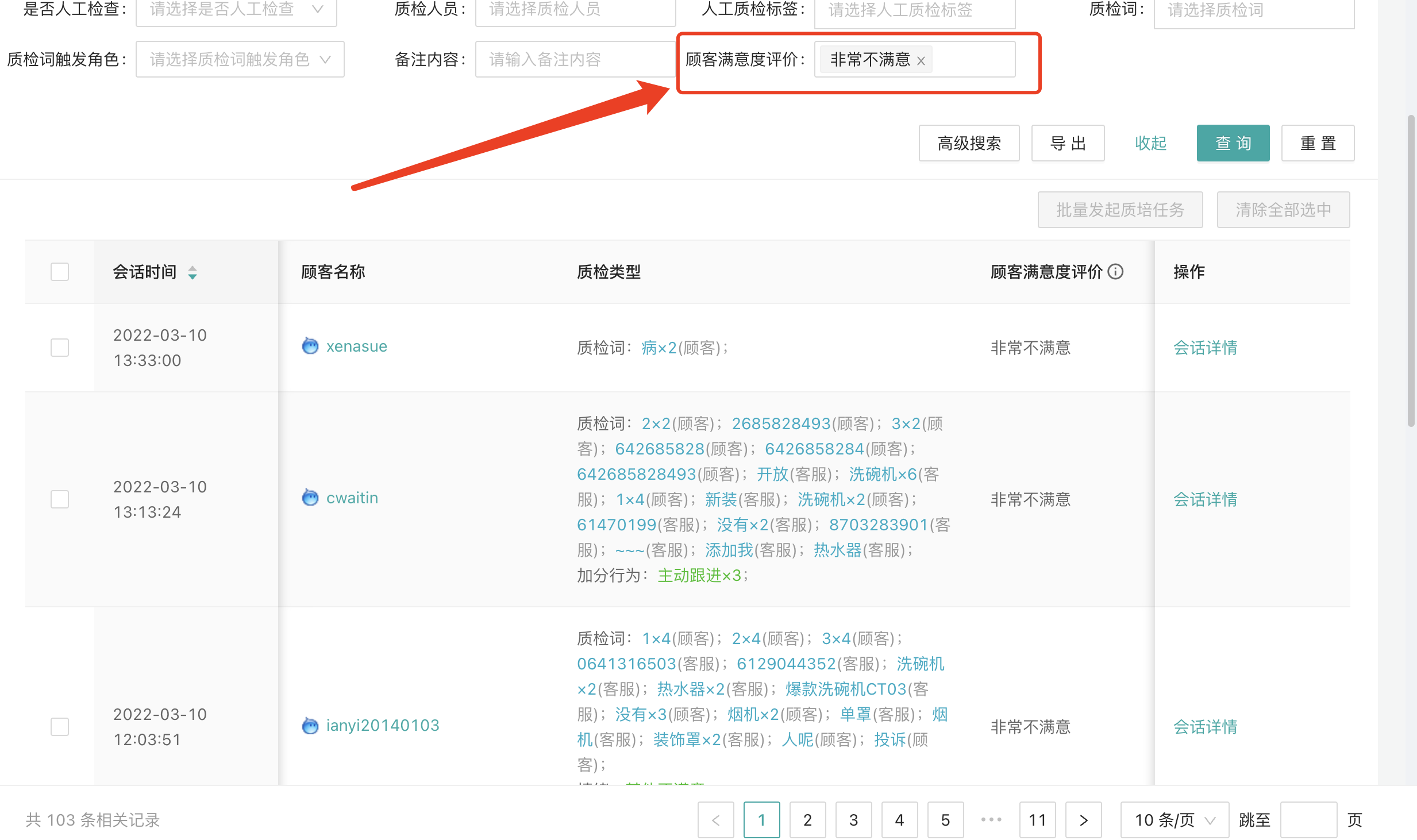
Task: Open customer ianyi20140103 link
Action: [x=383, y=726]
